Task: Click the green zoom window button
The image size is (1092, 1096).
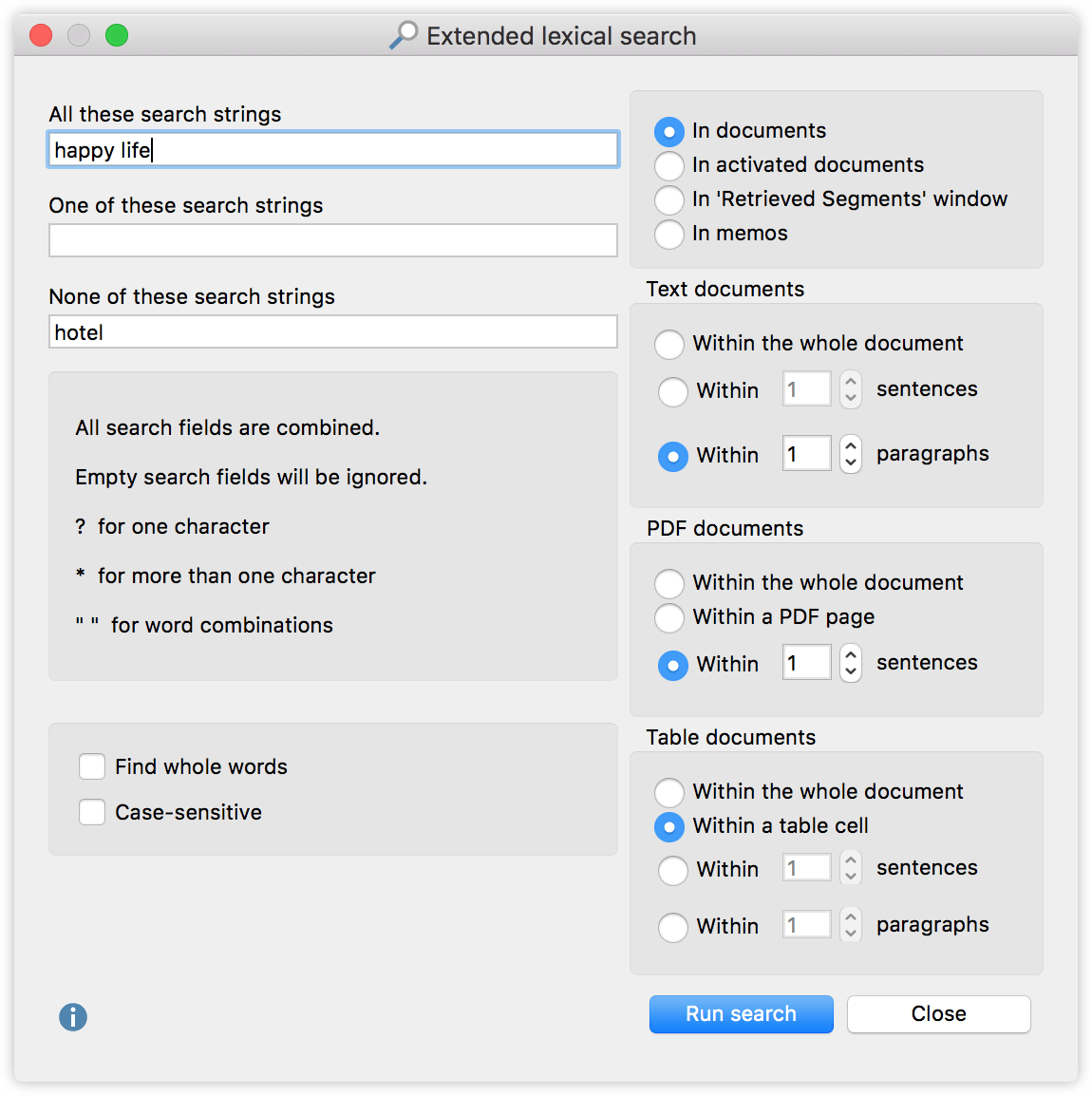Action: click(x=117, y=35)
